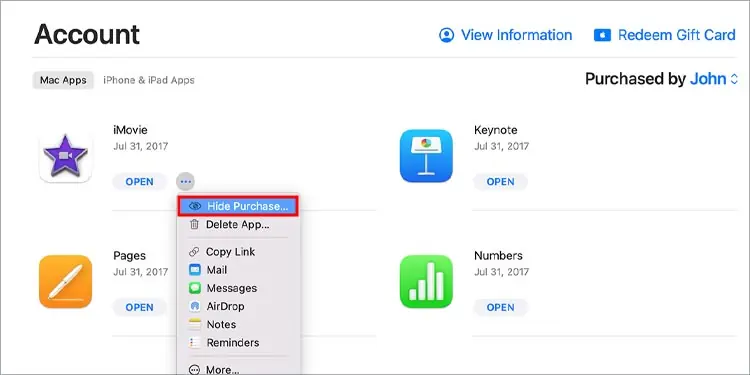The height and width of the screenshot is (375, 750).
Task: Click the Messages bubble icon in menu
Action: (x=195, y=288)
